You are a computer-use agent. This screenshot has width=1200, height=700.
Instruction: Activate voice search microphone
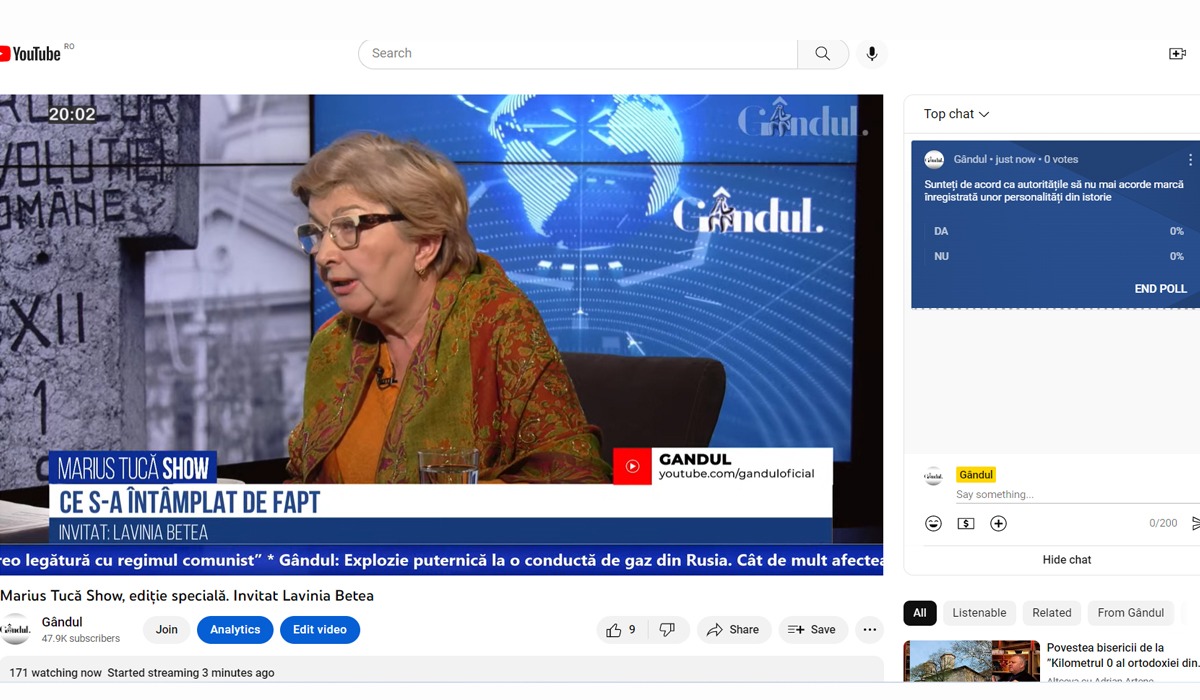[x=872, y=54]
